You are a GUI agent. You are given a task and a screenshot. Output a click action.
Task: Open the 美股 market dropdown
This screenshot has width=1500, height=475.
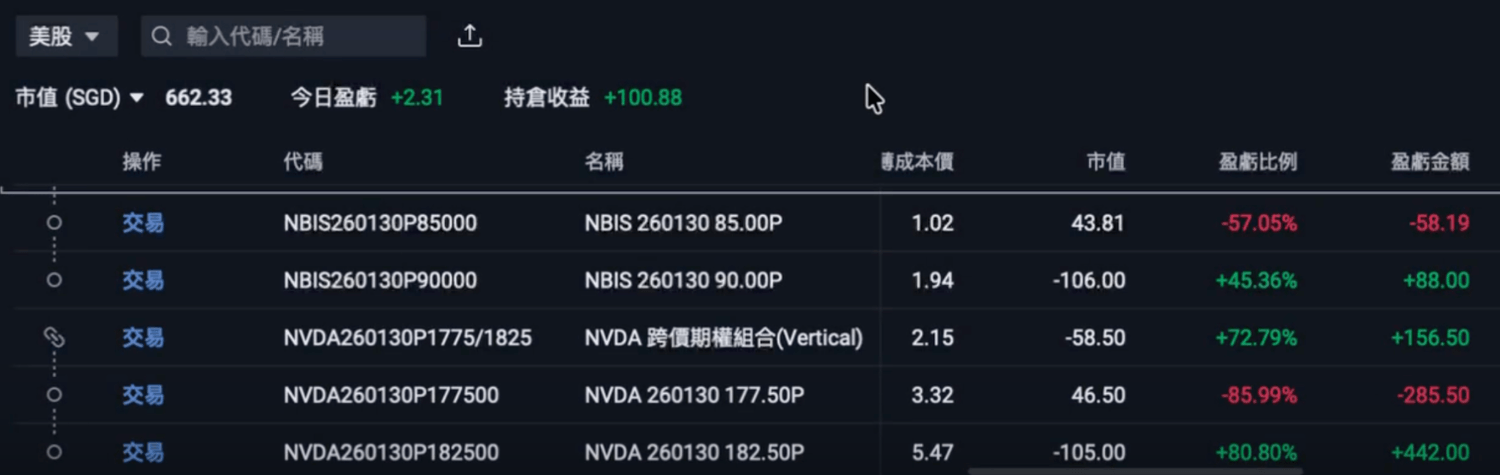65,37
